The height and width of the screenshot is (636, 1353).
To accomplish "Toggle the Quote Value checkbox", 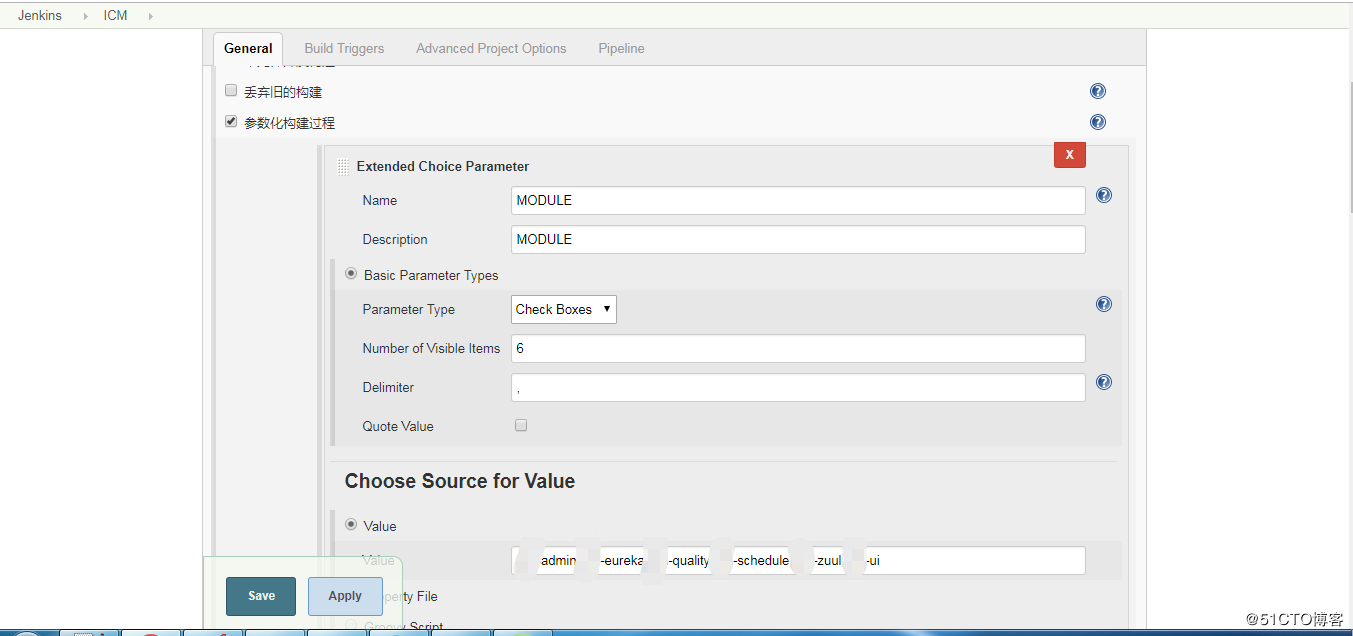I will pos(520,425).
